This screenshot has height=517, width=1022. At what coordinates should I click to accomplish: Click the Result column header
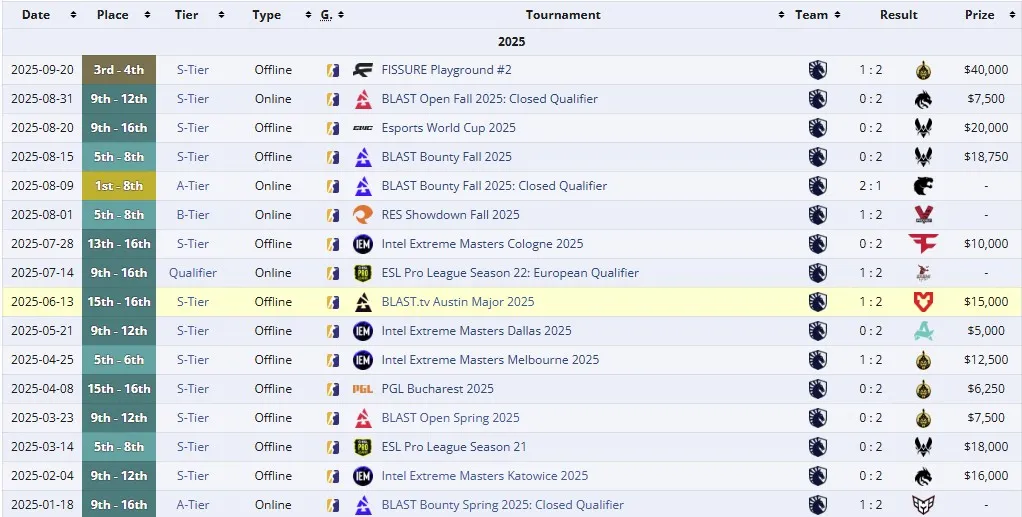coord(898,15)
